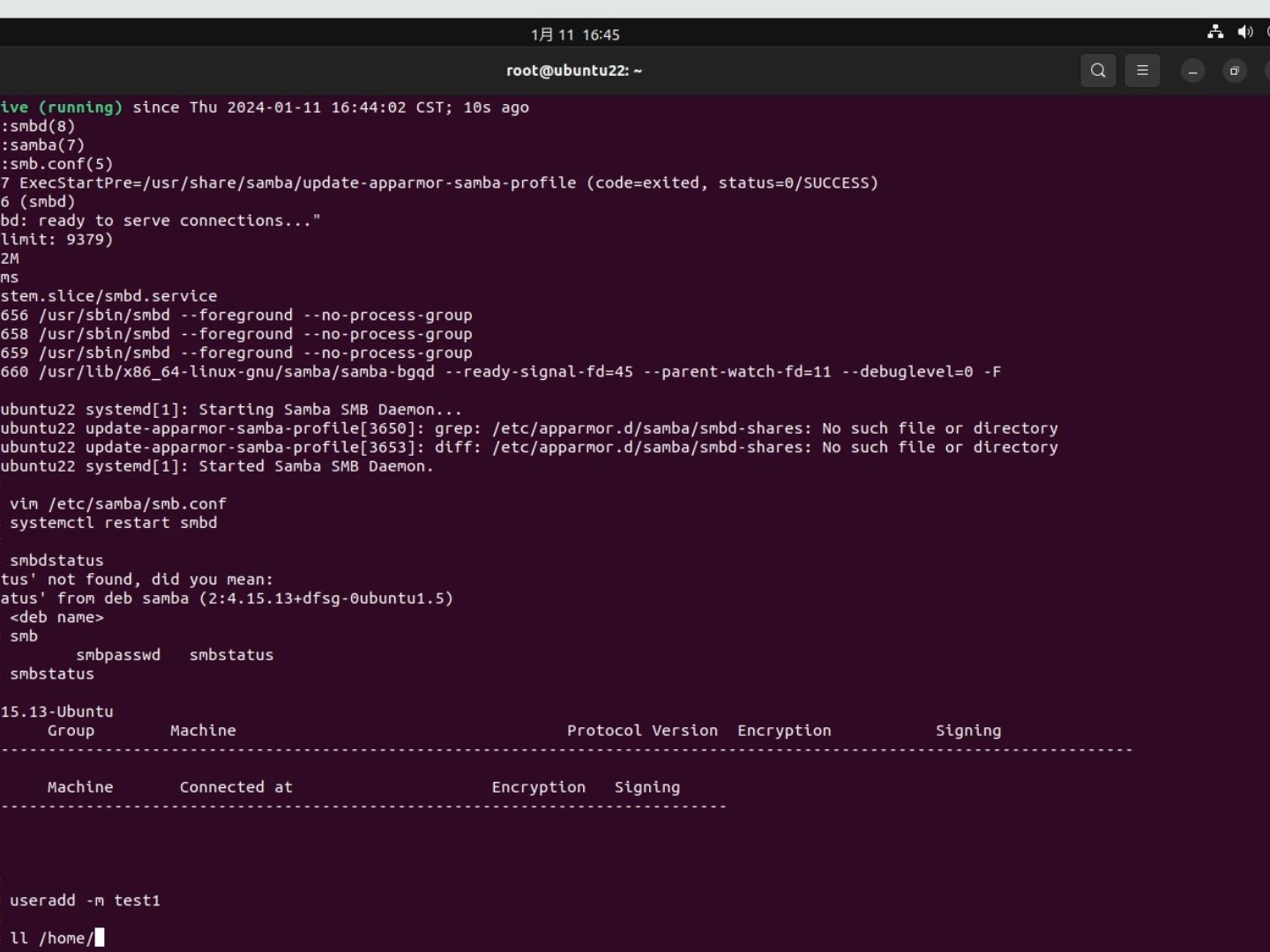Click the 'Signing' header in Protocol row

(x=967, y=731)
